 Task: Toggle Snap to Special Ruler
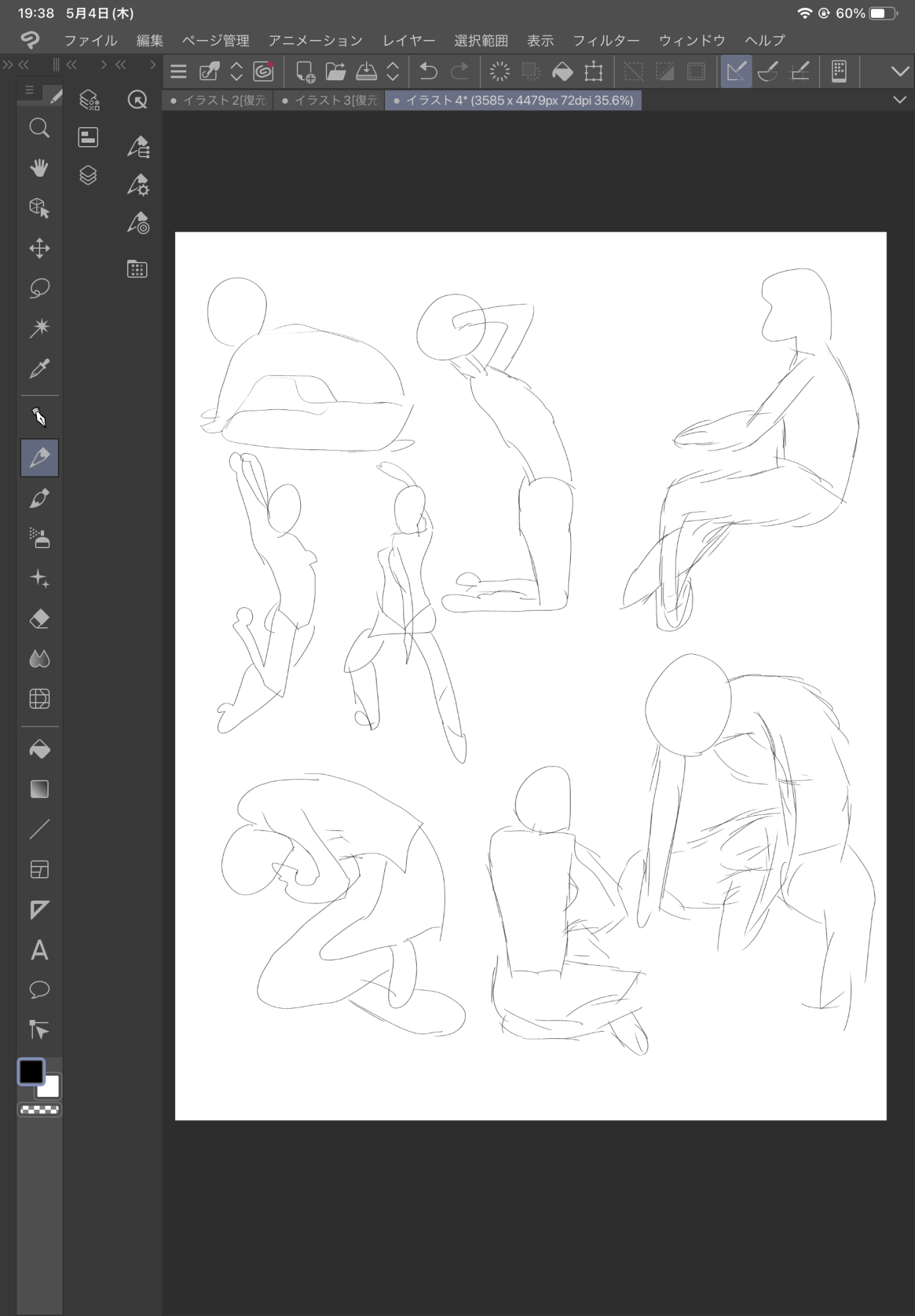(768, 71)
